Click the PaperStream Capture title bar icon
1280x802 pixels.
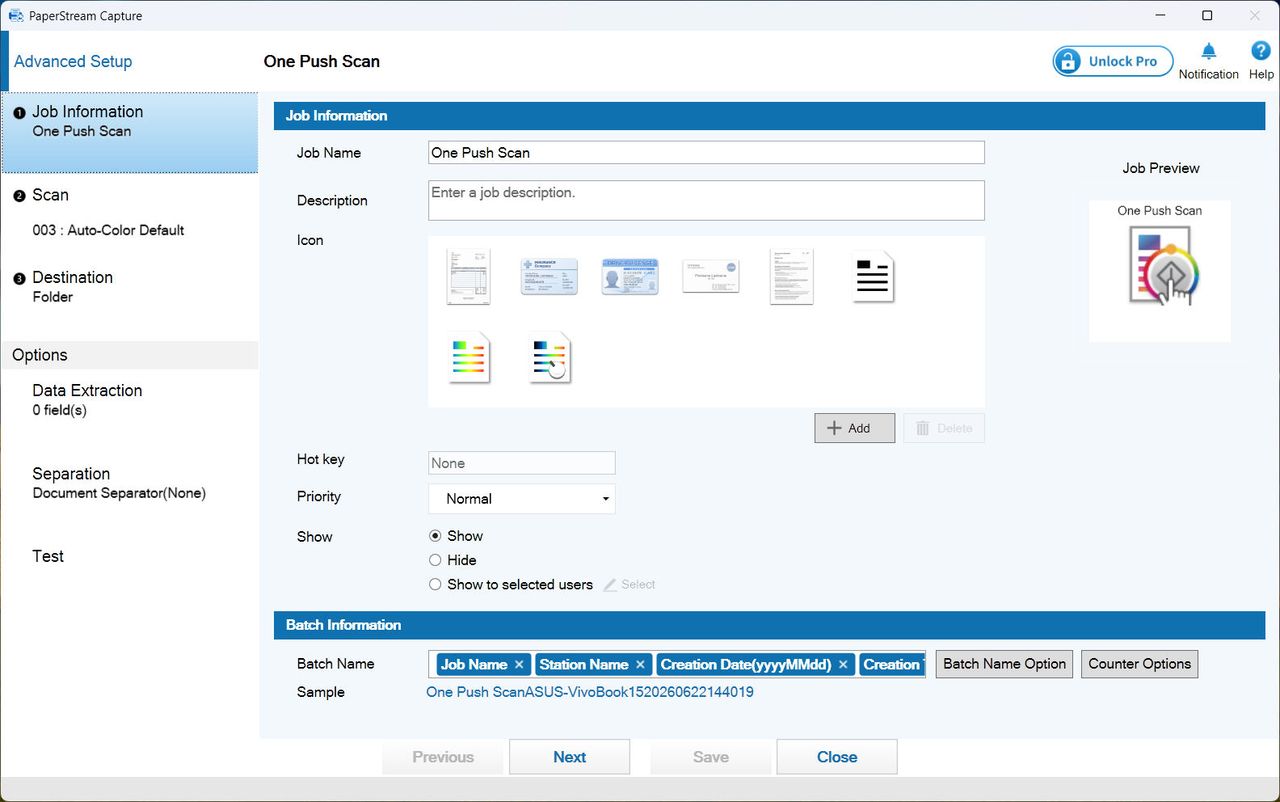tap(16, 16)
